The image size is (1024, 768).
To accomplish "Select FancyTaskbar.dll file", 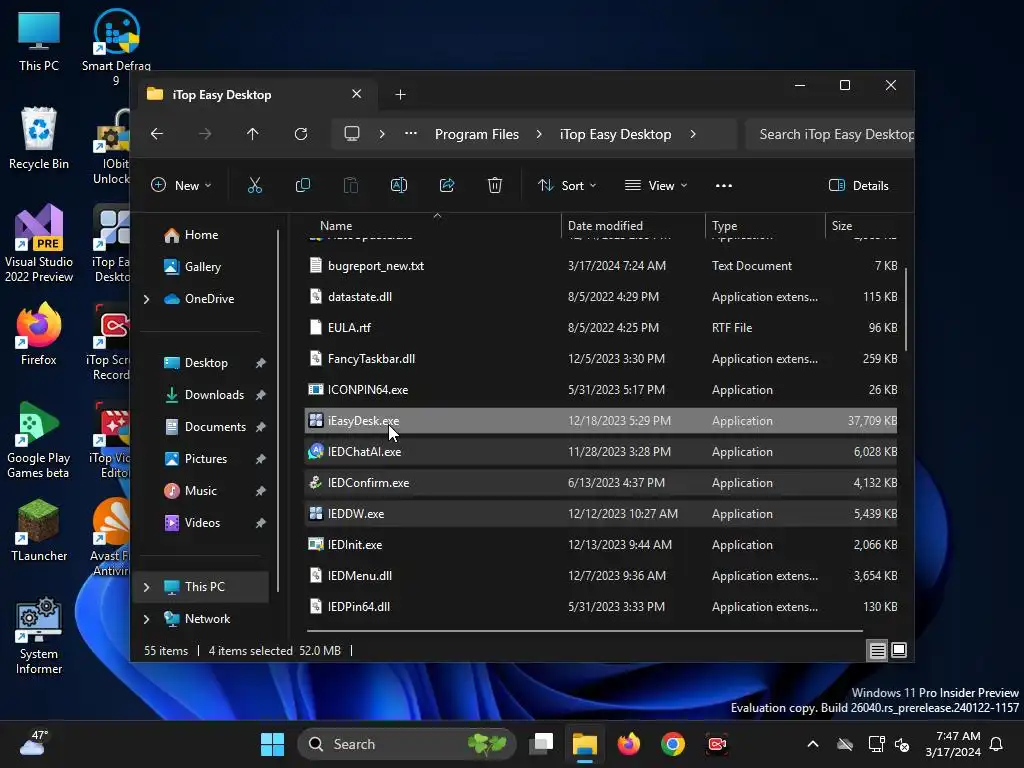I will pos(601,359).
